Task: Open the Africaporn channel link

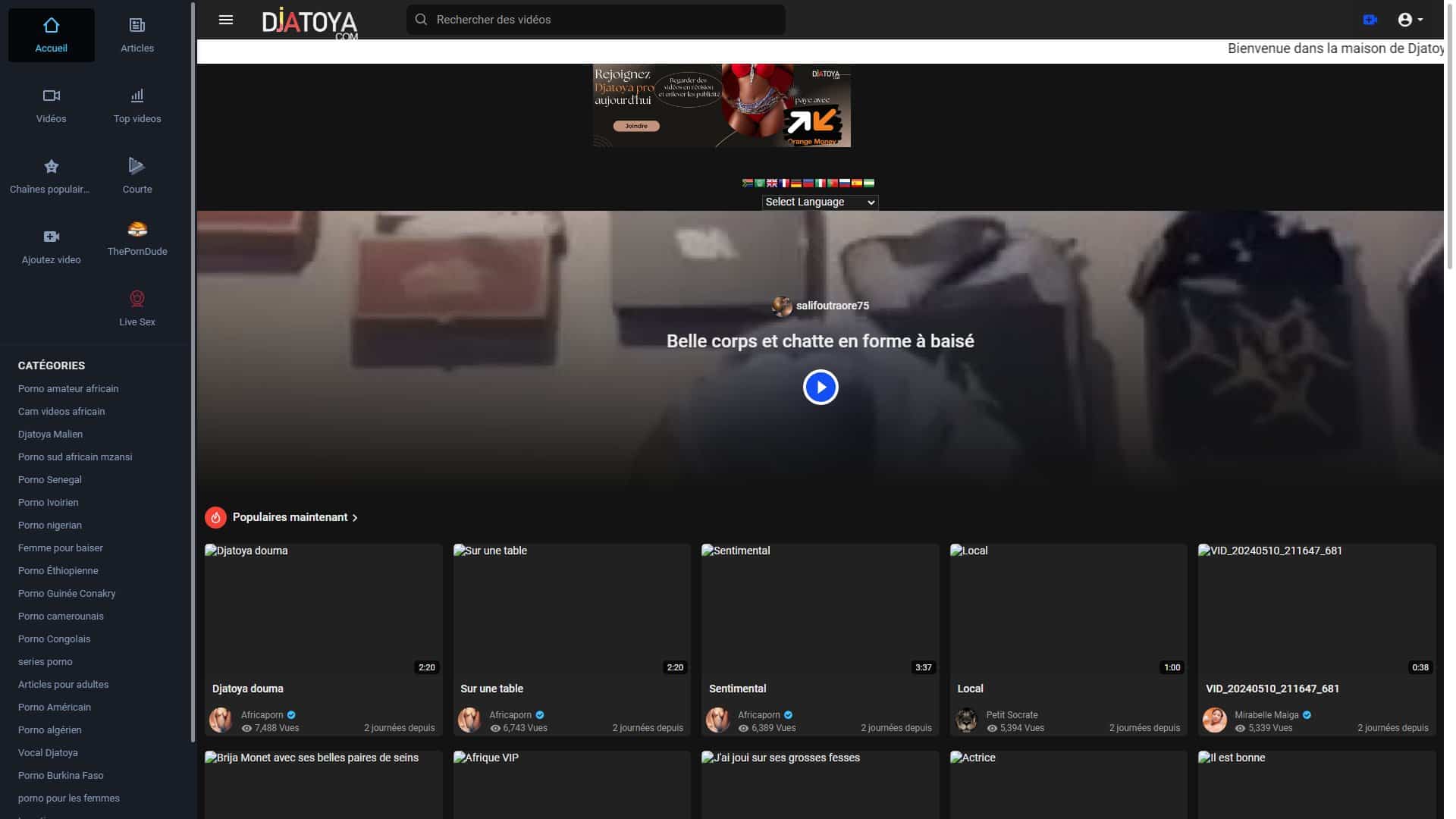Action: 262,715
